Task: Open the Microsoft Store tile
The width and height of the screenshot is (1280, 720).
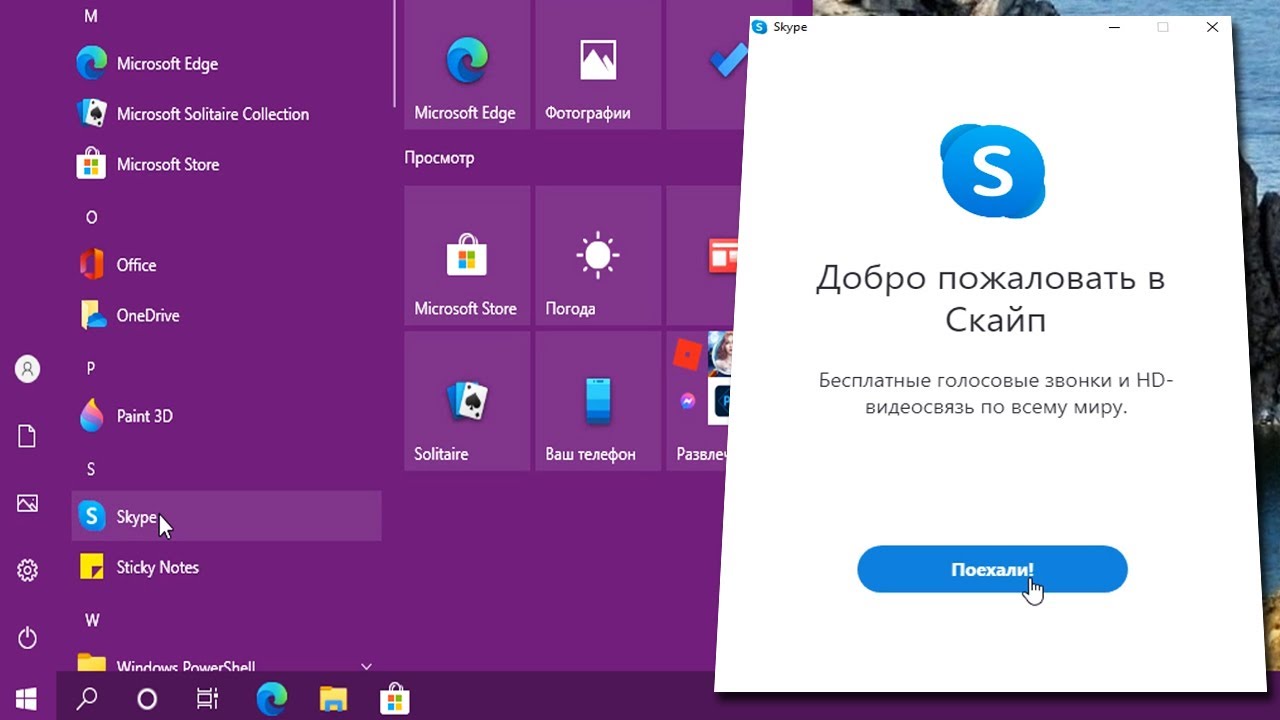Action: pyautogui.click(x=467, y=255)
